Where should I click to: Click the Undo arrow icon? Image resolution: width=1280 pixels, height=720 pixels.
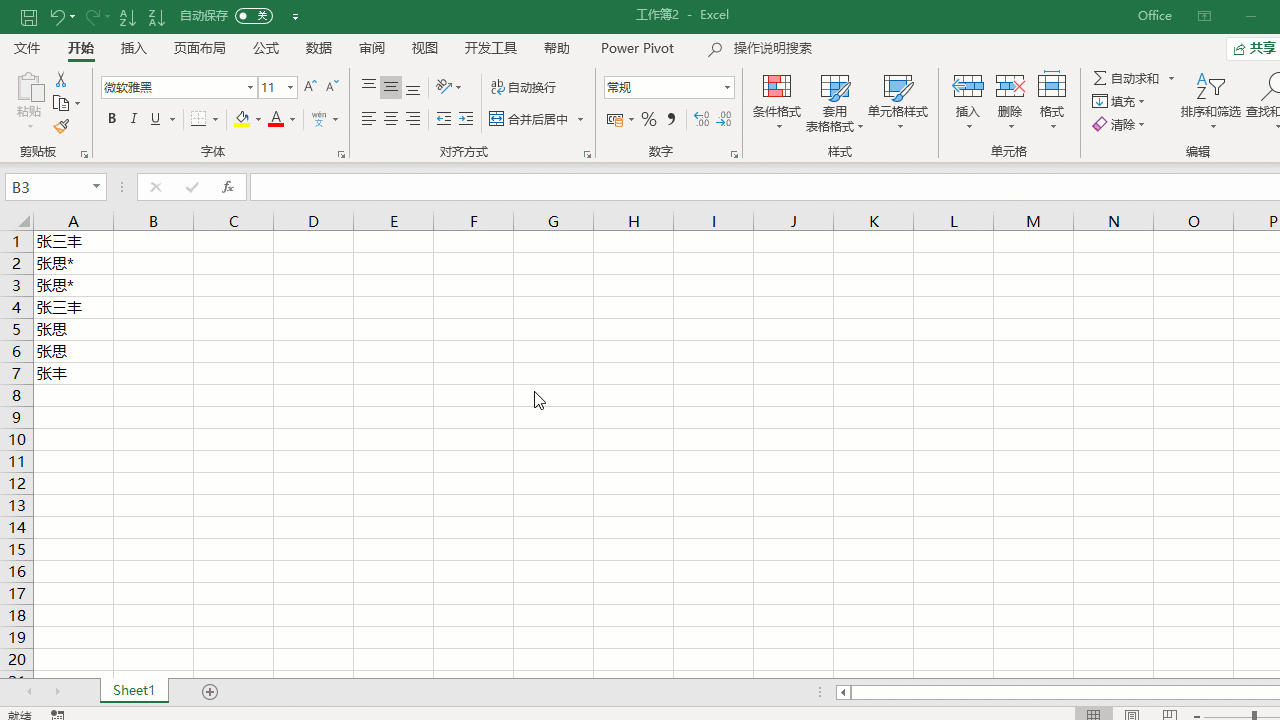[58, 17]
